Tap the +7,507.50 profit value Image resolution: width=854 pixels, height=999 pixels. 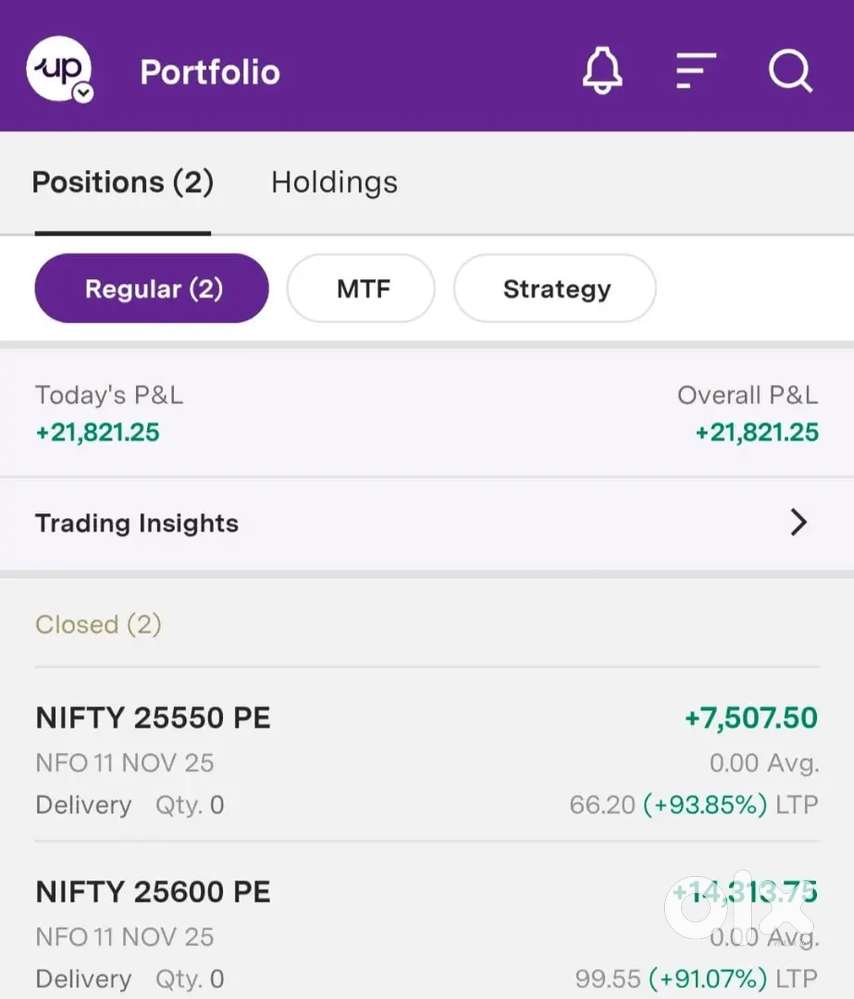pos(751,718)
